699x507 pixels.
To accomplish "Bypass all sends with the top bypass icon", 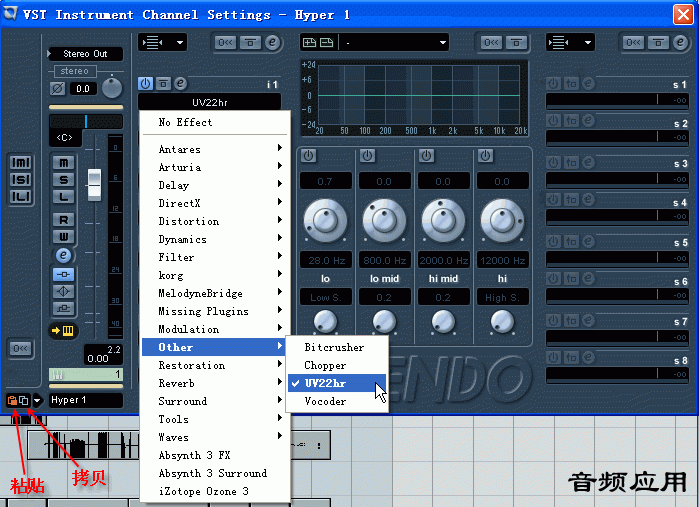I will [x=658, y=43].
